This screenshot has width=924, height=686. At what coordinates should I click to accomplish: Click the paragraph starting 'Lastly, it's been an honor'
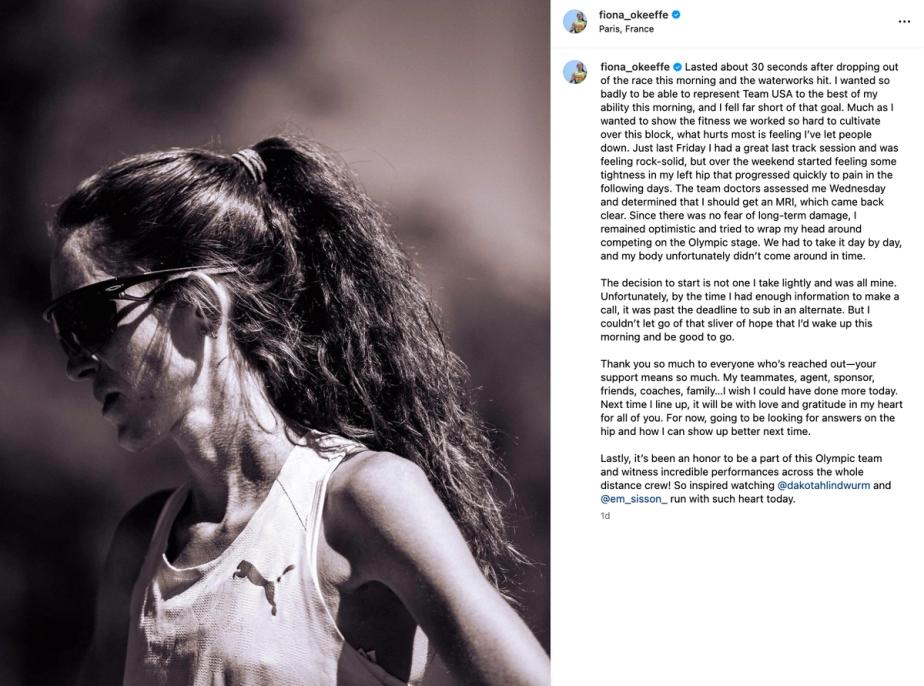(745, 479)
